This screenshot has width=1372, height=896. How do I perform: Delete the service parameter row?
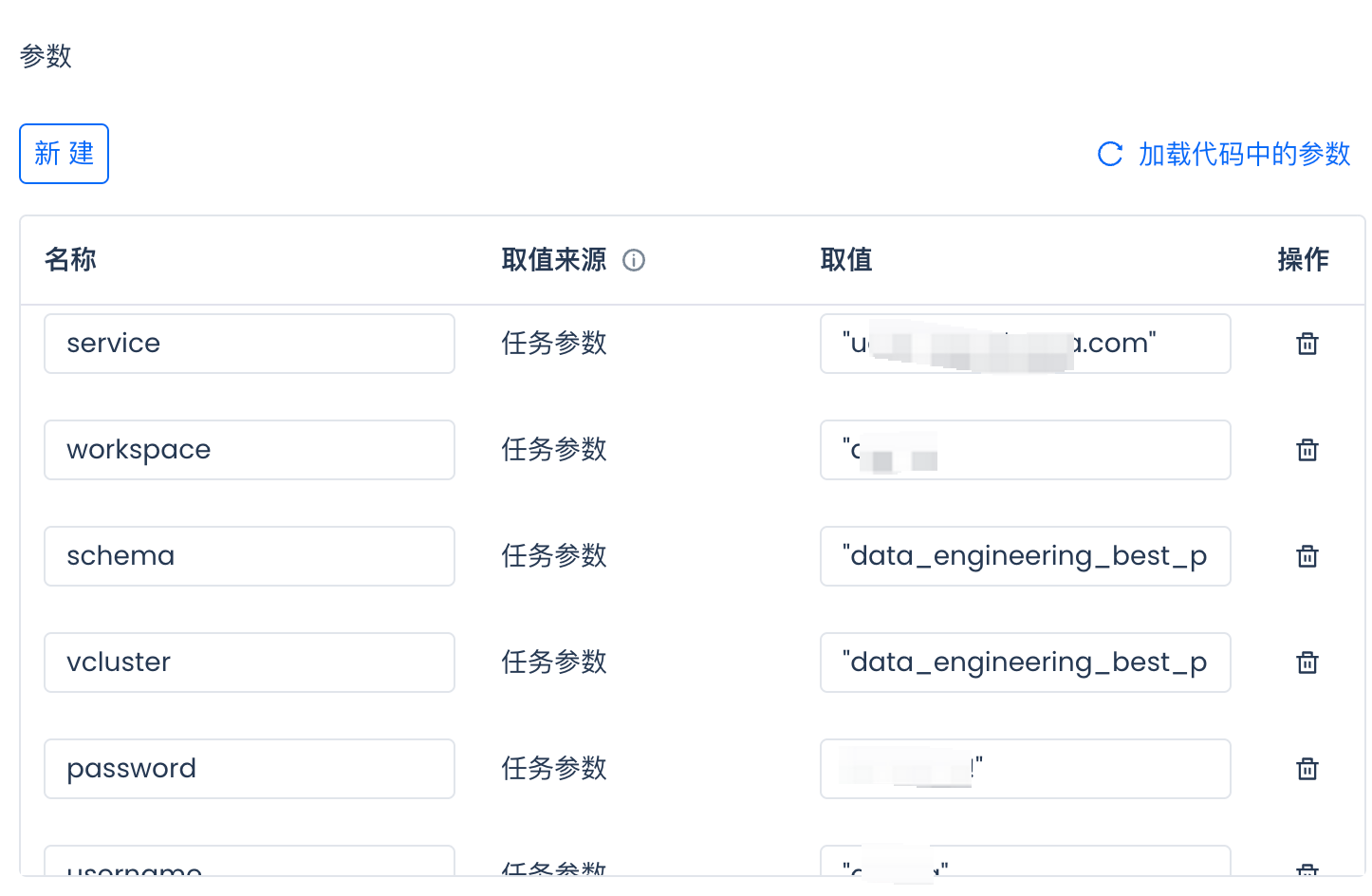coord(1307,344)
